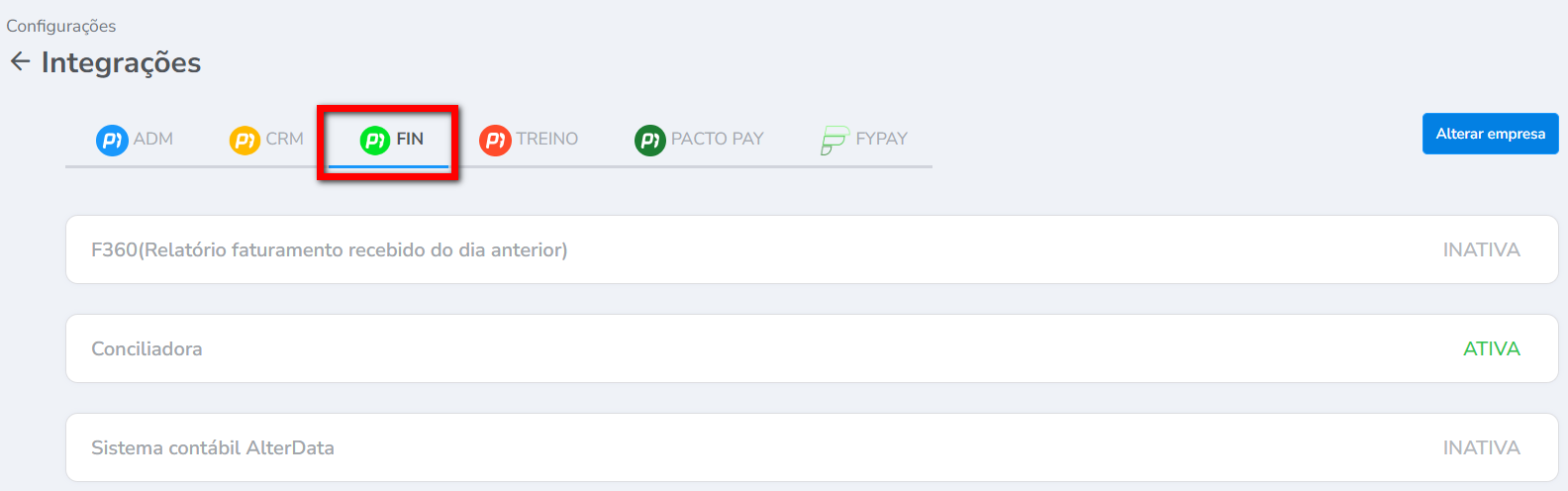Click the INATIVA status on the AlterData row

pos(1481,447)
